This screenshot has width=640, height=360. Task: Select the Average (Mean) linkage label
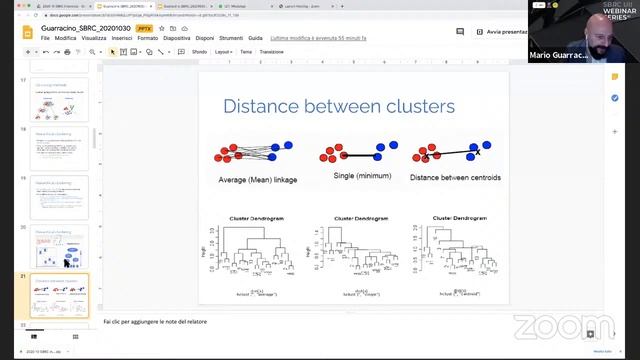258,180
